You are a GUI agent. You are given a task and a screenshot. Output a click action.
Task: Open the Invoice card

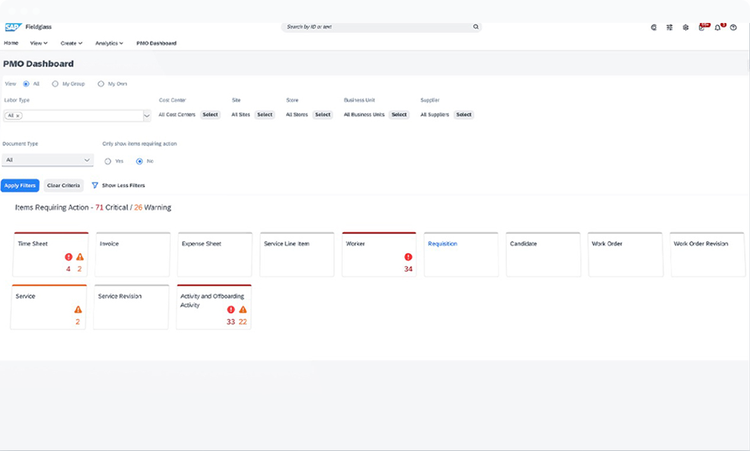[x=132, y=254]
